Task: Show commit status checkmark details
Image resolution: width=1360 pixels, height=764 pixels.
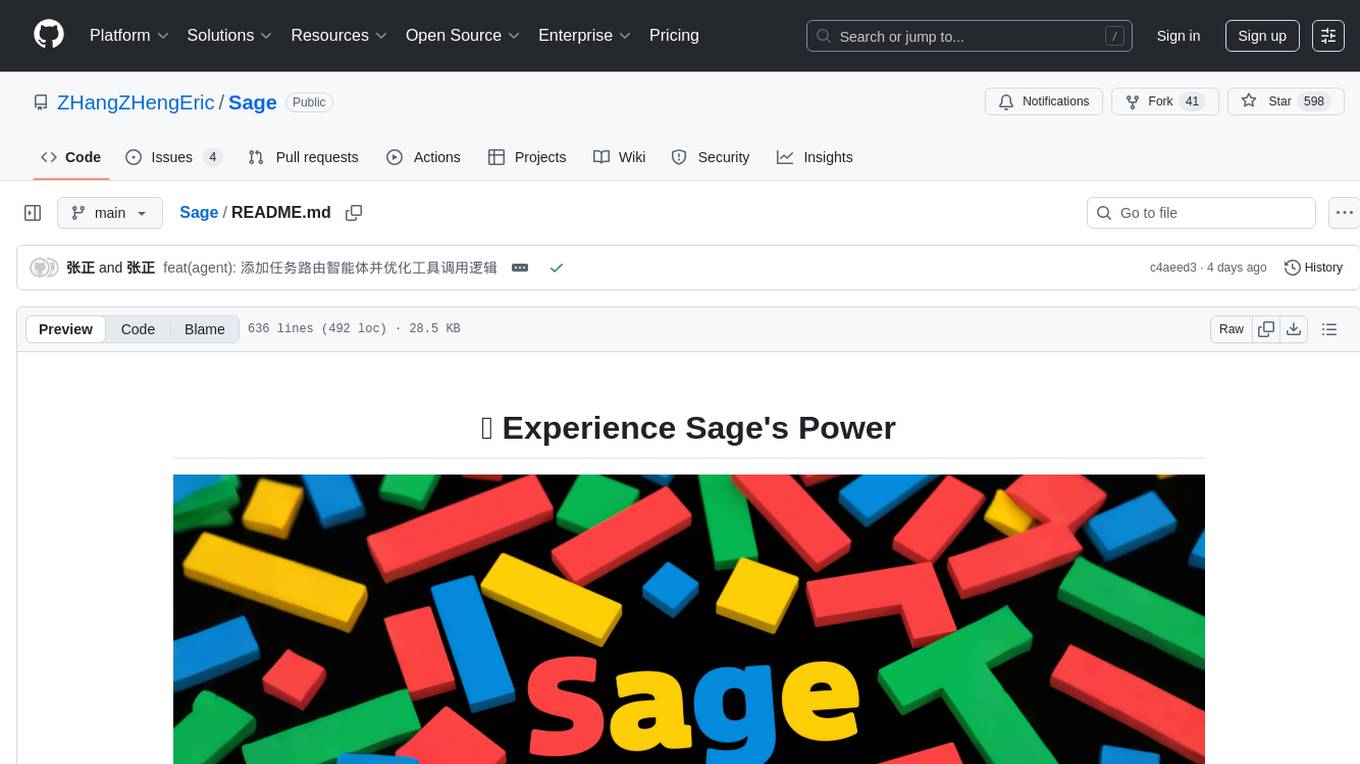Action: coord(557,267)
